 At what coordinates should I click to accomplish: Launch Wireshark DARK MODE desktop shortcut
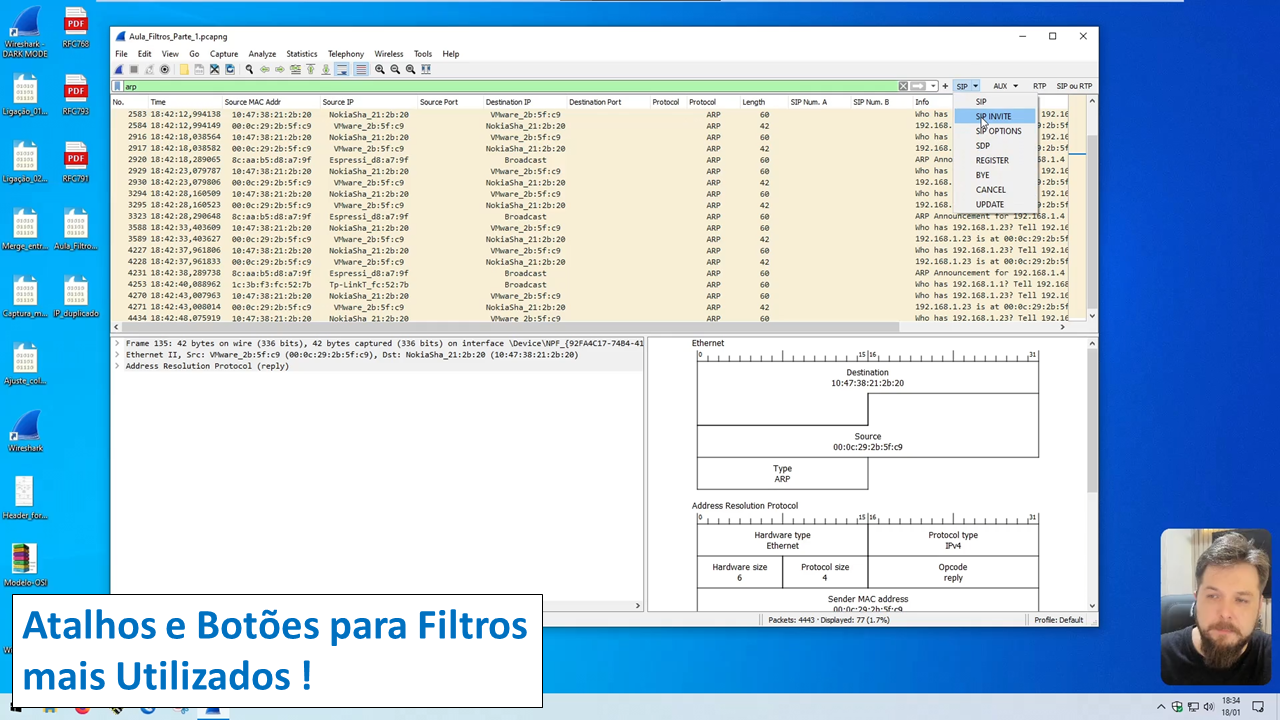coord(25,30)
